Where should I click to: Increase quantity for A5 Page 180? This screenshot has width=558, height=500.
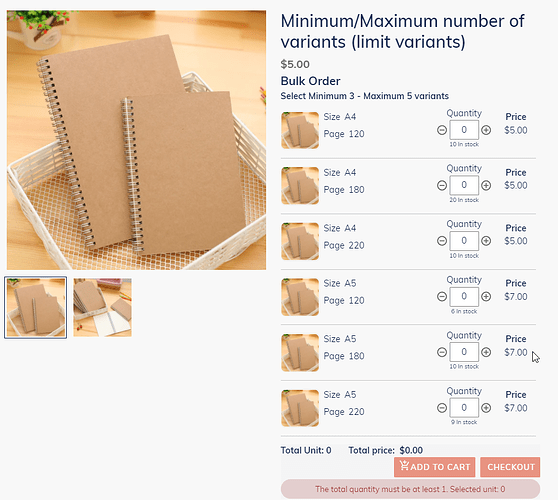486,352
